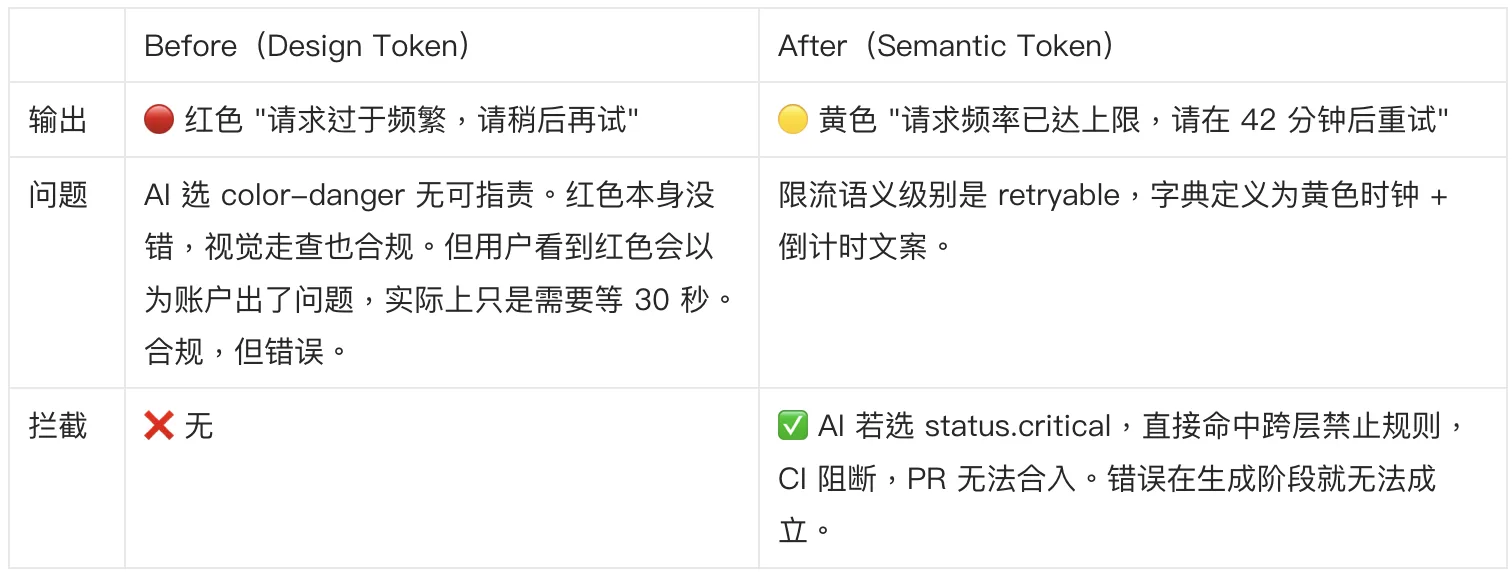Click the 无 text beside the red cross
Image resolution: width=1512 pixels, height=574 pixels.
click(199, 427)
